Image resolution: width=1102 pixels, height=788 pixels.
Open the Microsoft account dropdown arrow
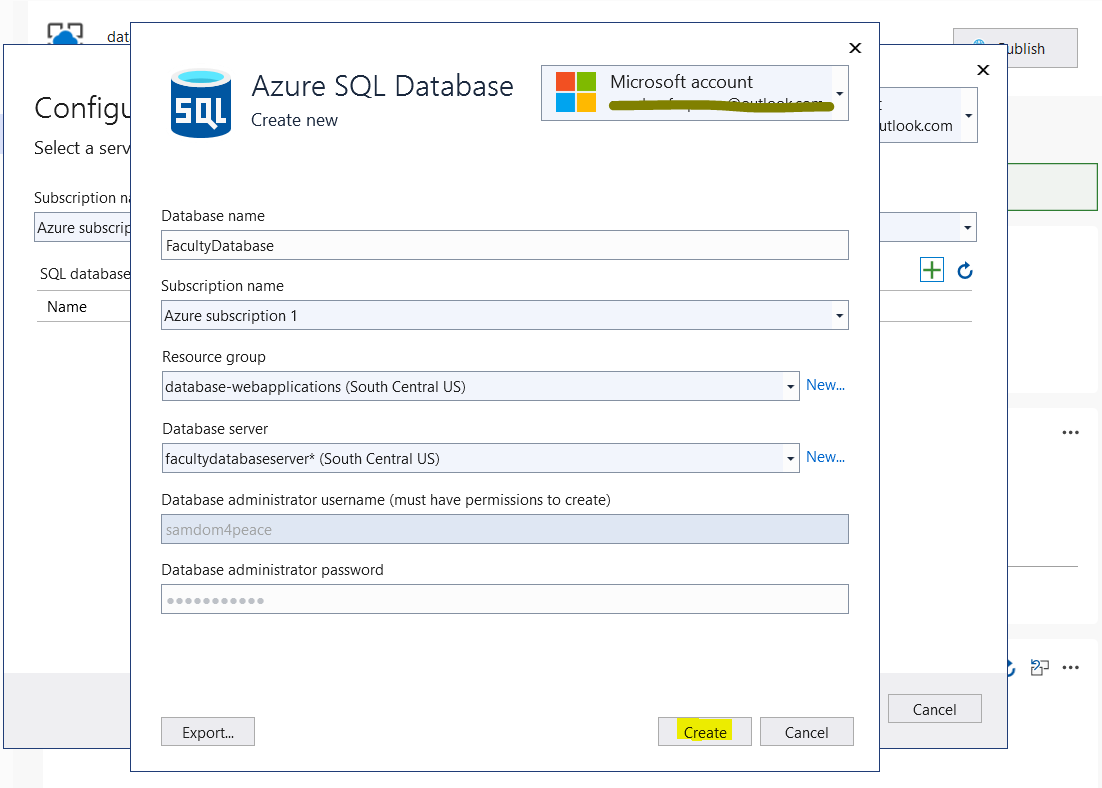pos(839,93)
